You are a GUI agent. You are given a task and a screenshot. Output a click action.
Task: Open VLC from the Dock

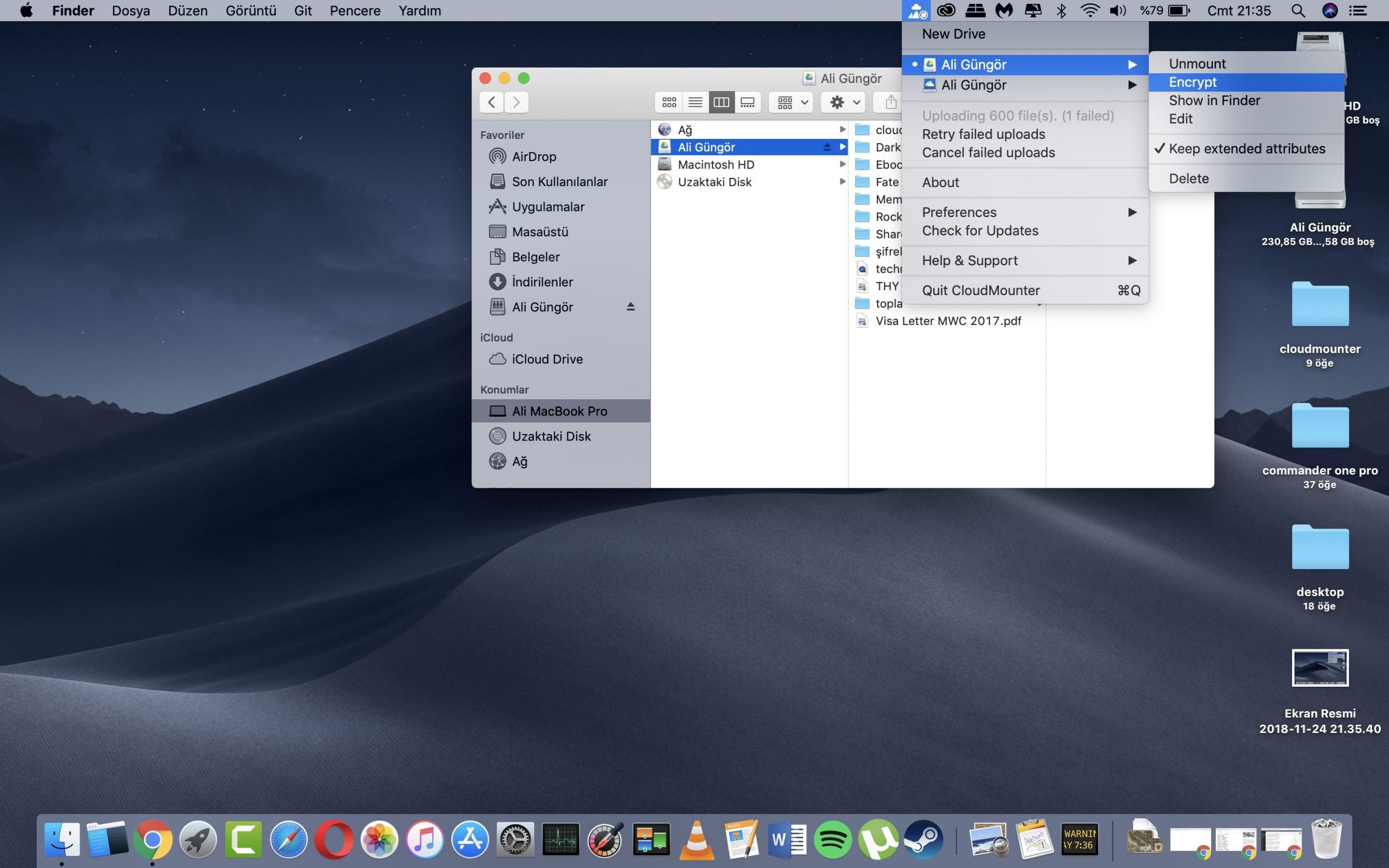[697, 839]
